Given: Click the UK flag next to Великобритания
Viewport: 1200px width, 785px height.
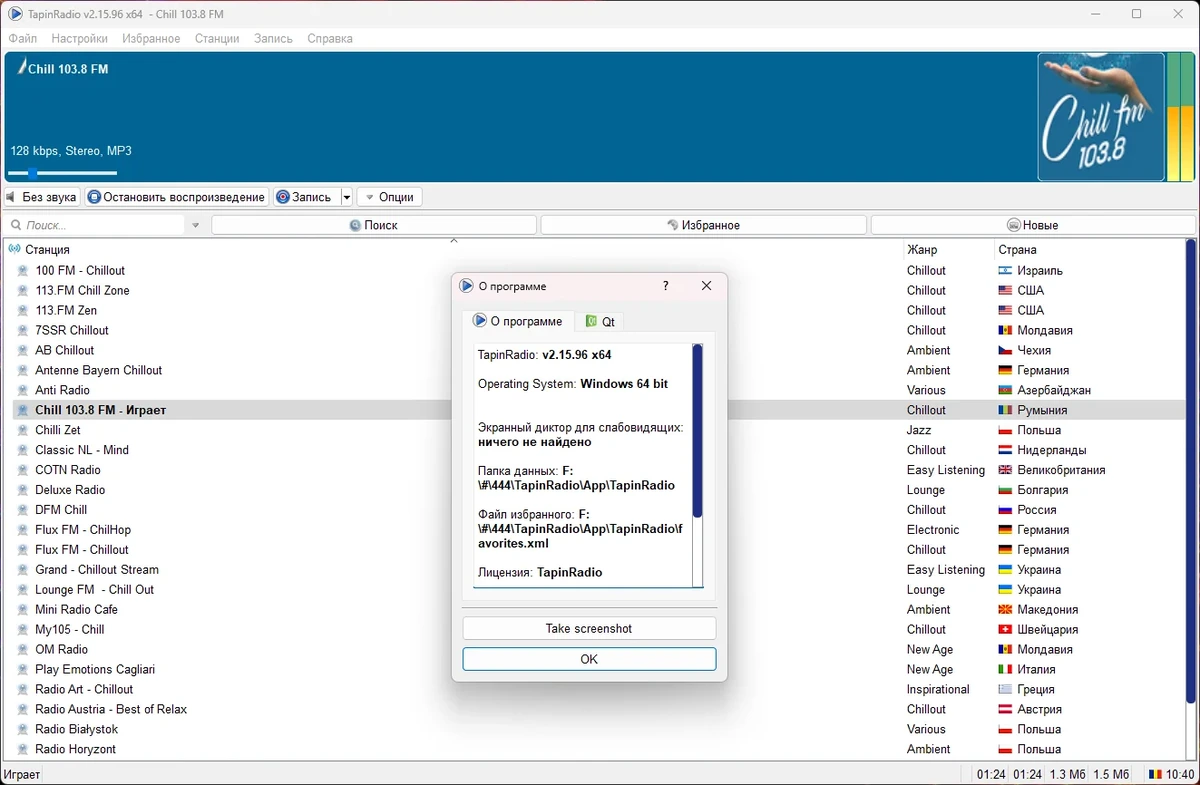Looking at the screenshot, I should click(x=1005, y=470).
